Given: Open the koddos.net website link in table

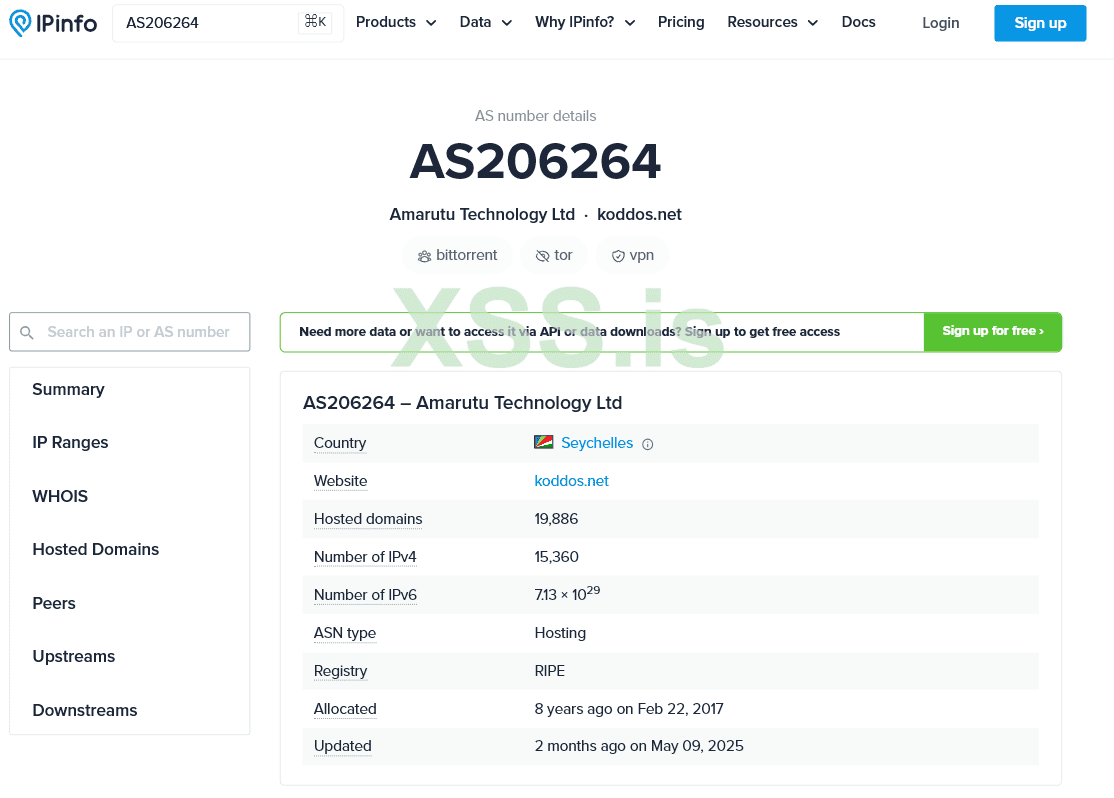Looking at the screenshot, I should click(571, 481).
